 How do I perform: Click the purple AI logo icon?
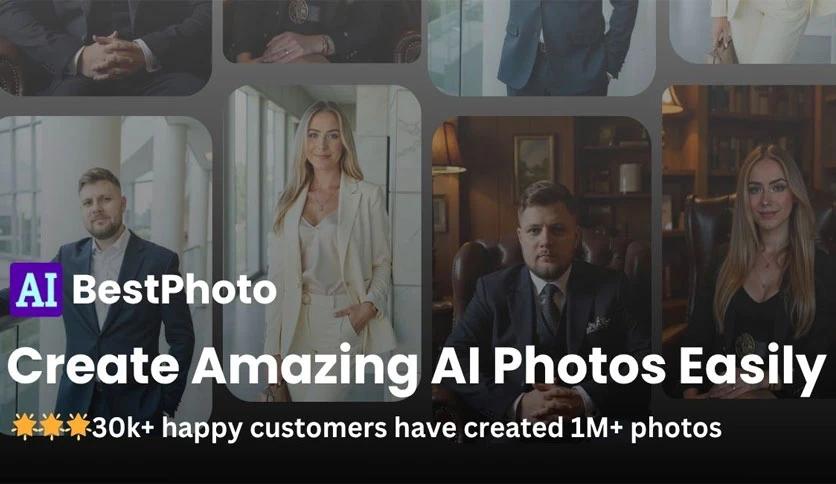(x=36, y=289)
